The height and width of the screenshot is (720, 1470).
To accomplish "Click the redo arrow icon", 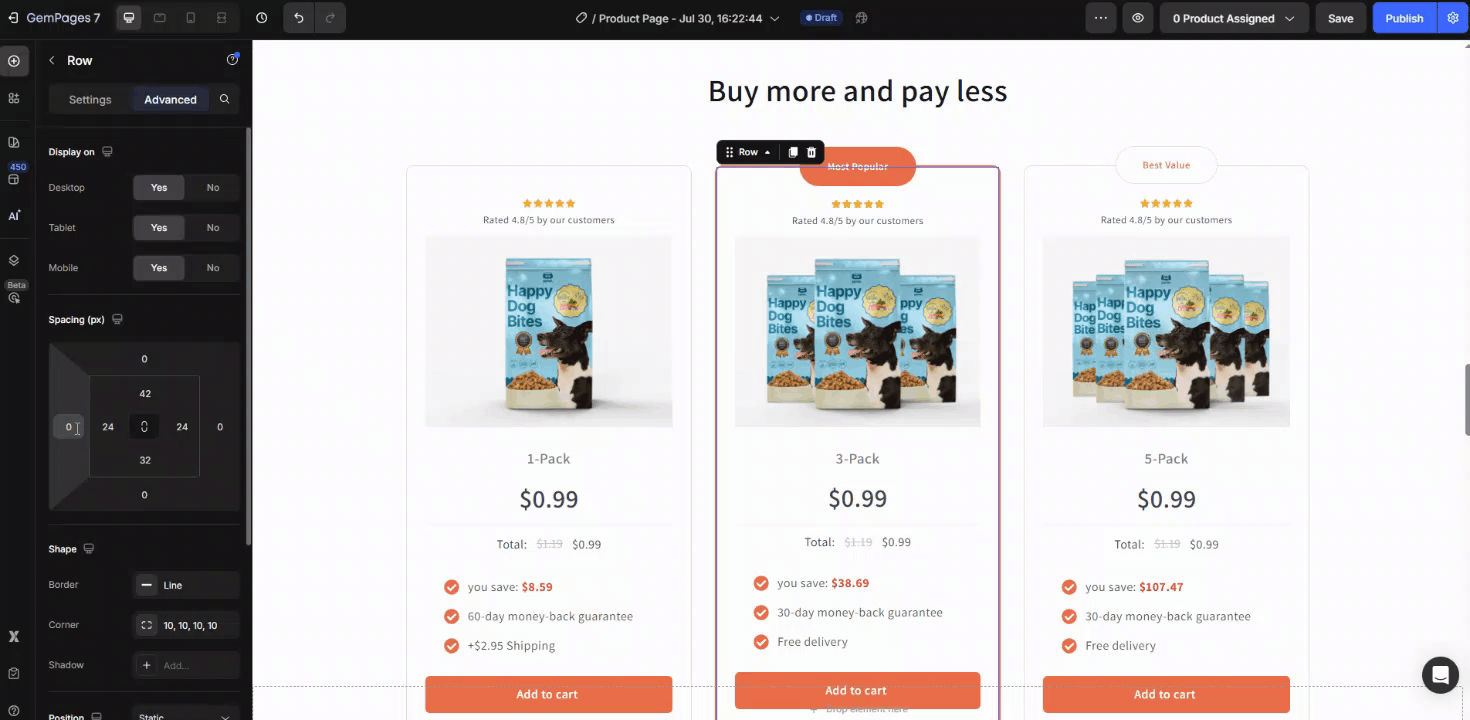I will tap(331, 18).
